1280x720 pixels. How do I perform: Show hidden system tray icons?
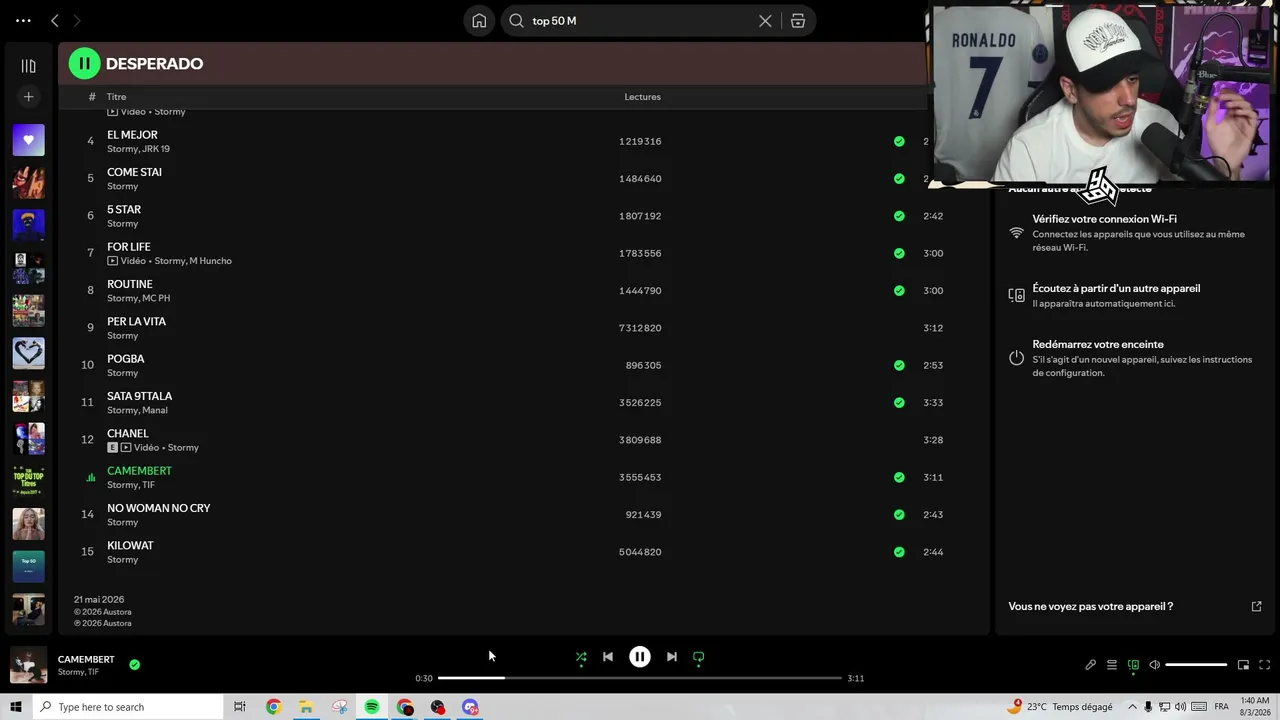(x=1133, y=707)
